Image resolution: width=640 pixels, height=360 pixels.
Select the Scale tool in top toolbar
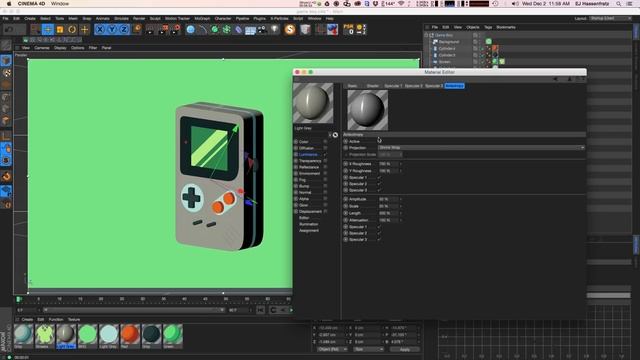coord(60,29)
